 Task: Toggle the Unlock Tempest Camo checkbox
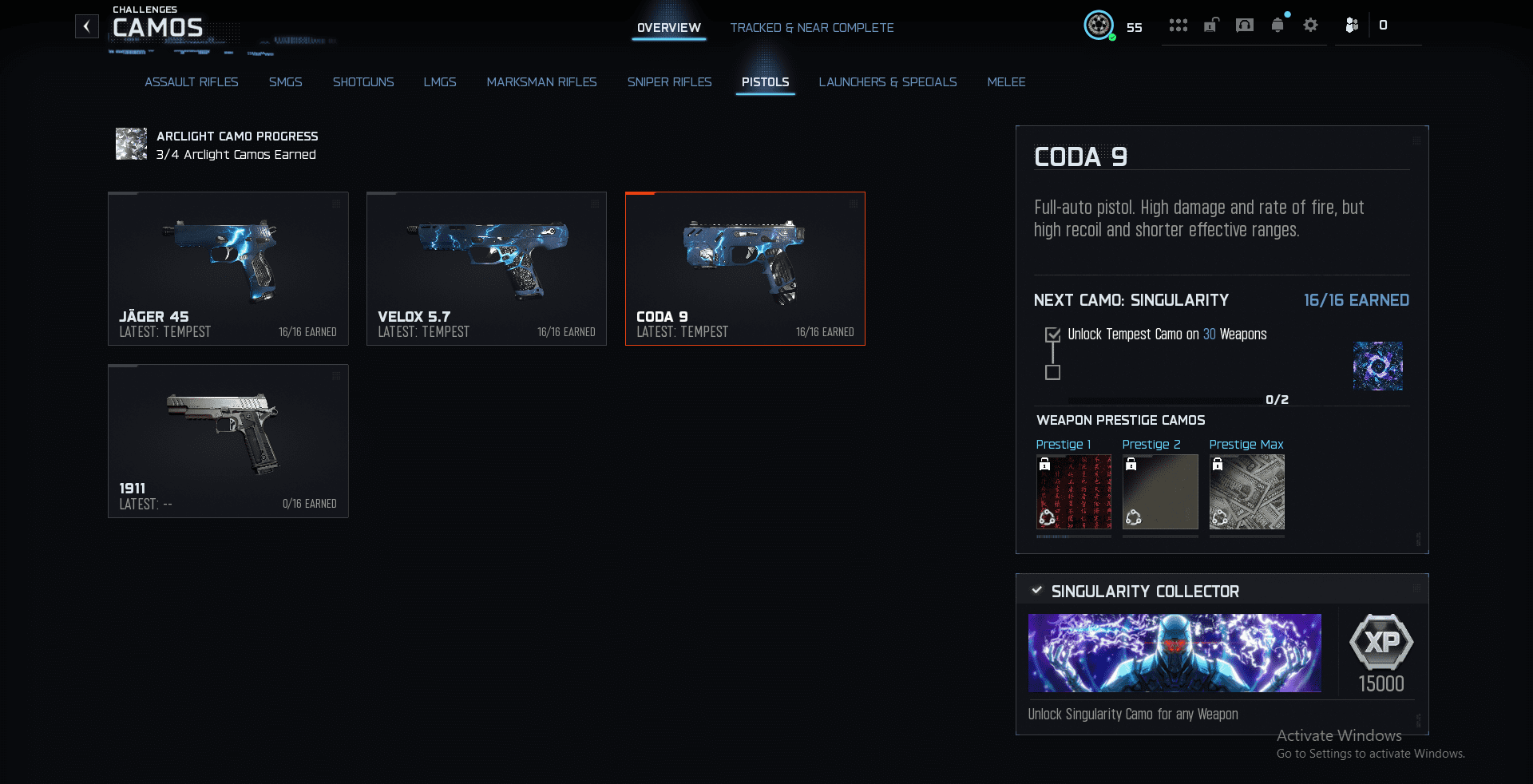(1052, 335)
